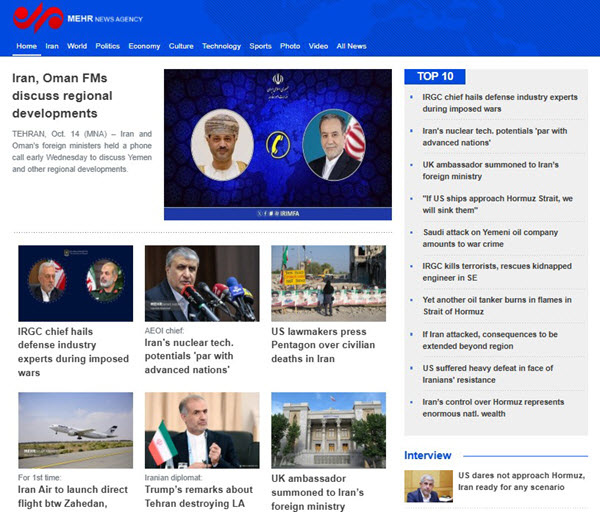This screenshot has height=512, width=600.
Task: Click the damaged street photo thumbnail
Action: point(329,283)
